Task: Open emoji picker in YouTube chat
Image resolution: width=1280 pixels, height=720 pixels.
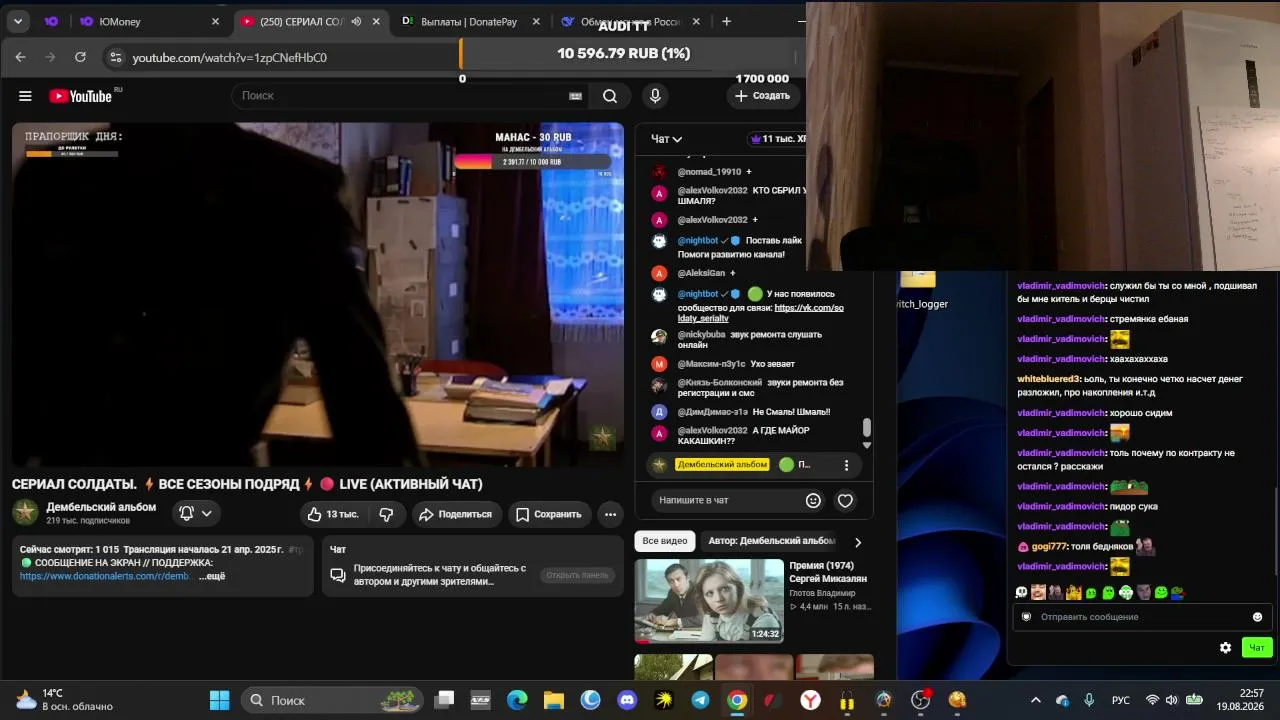Action: pos(813,500)
